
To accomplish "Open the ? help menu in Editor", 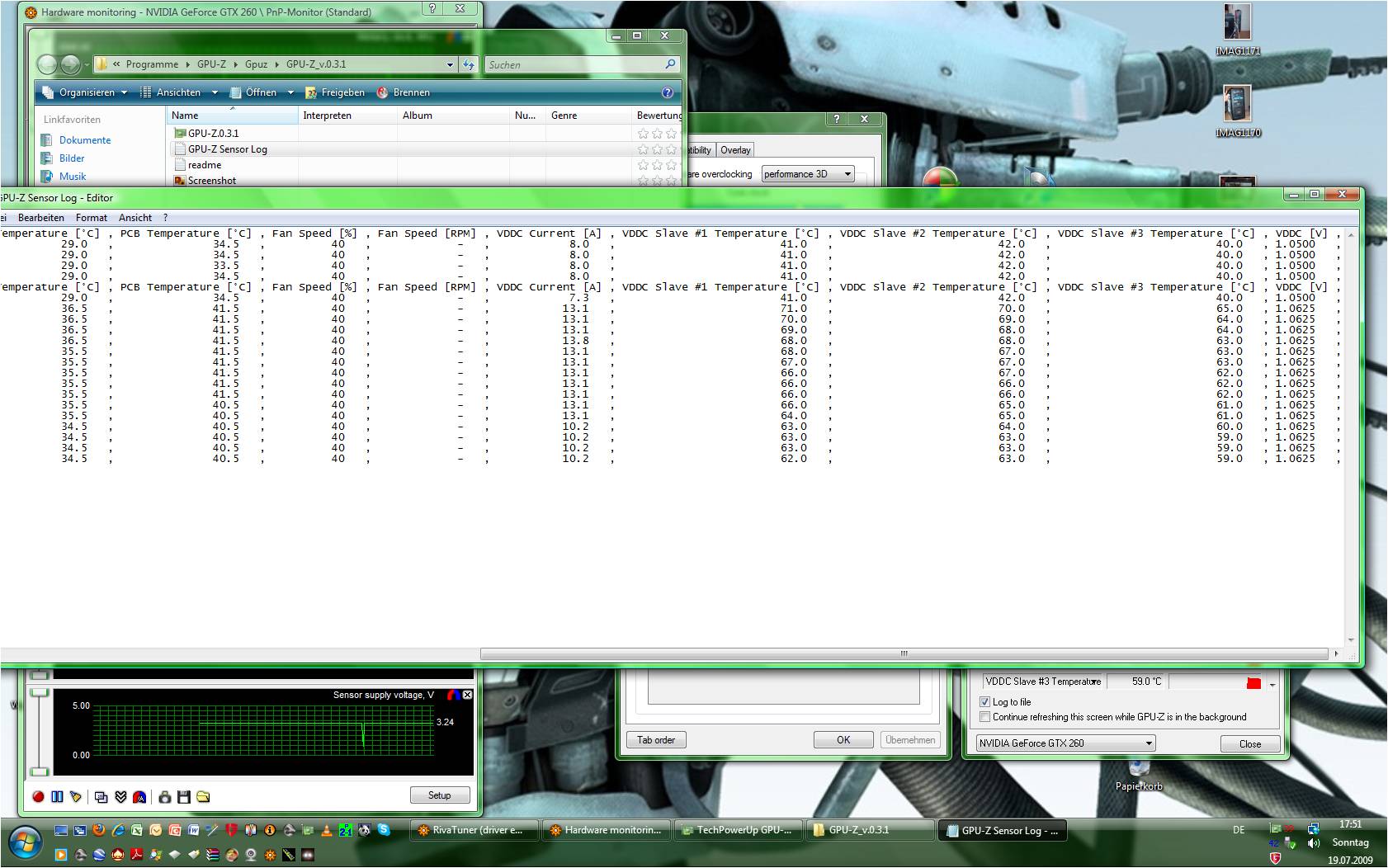I will (165, 218).
